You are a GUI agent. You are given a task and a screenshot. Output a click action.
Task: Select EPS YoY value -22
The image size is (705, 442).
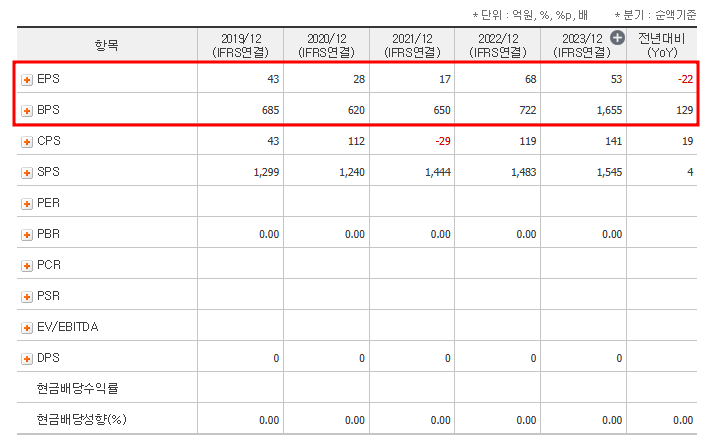click(685, 79)
